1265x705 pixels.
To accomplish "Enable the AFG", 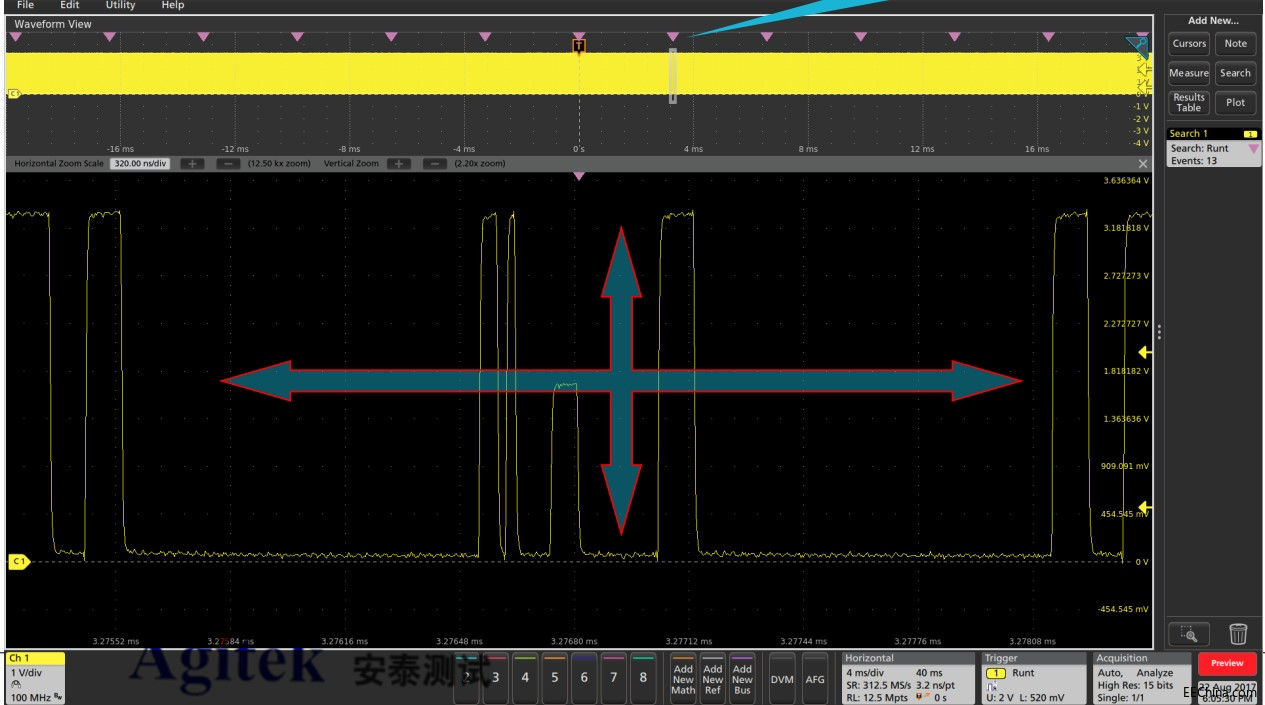I will (815, 678).
